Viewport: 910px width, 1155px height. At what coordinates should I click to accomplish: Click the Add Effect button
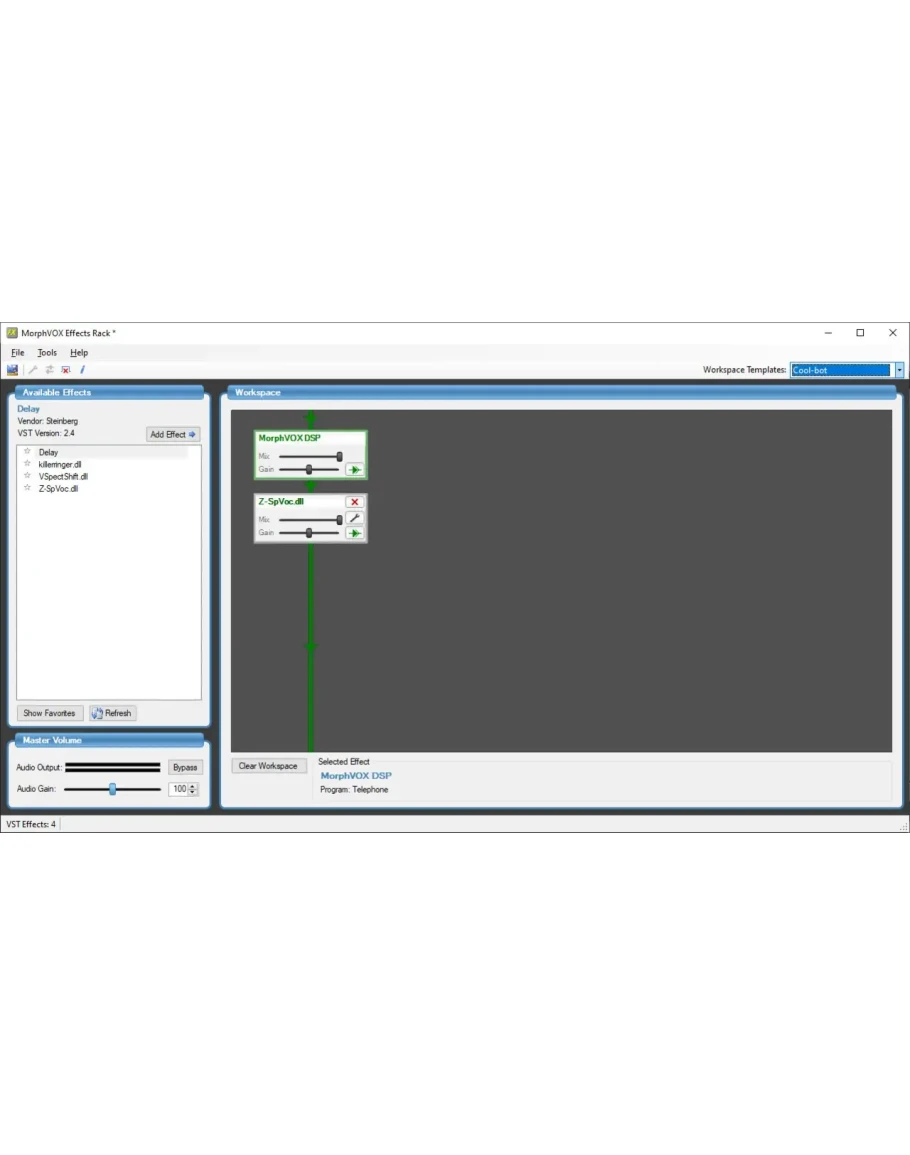click(173, 434)
